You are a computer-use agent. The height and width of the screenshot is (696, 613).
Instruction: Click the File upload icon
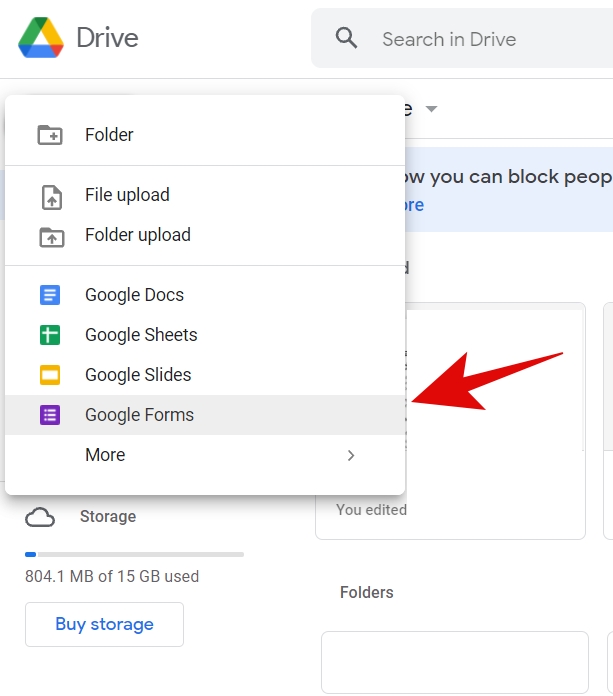(x=51, y=197)
